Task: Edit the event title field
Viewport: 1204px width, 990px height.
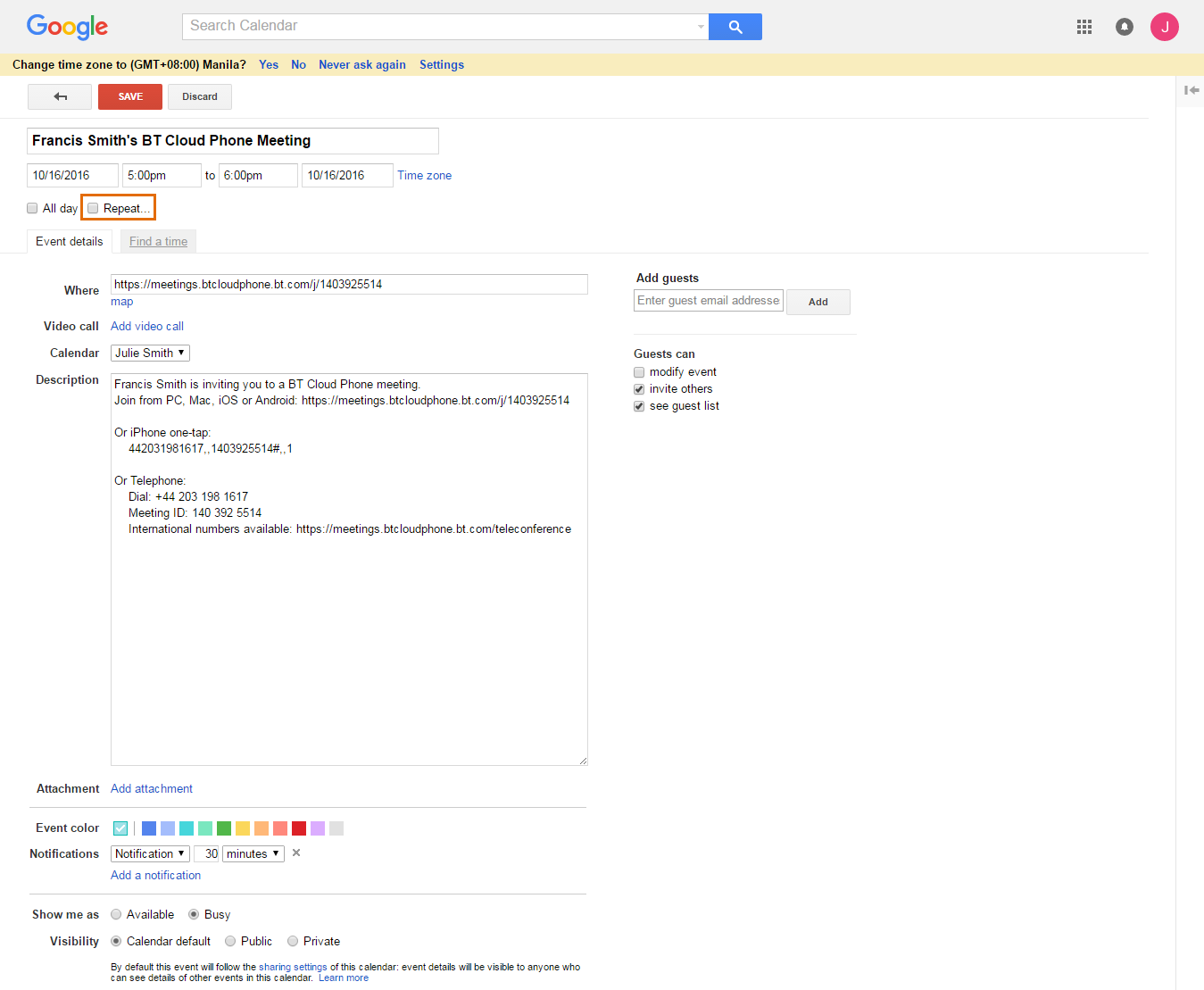Action: (x=233, y=141)
